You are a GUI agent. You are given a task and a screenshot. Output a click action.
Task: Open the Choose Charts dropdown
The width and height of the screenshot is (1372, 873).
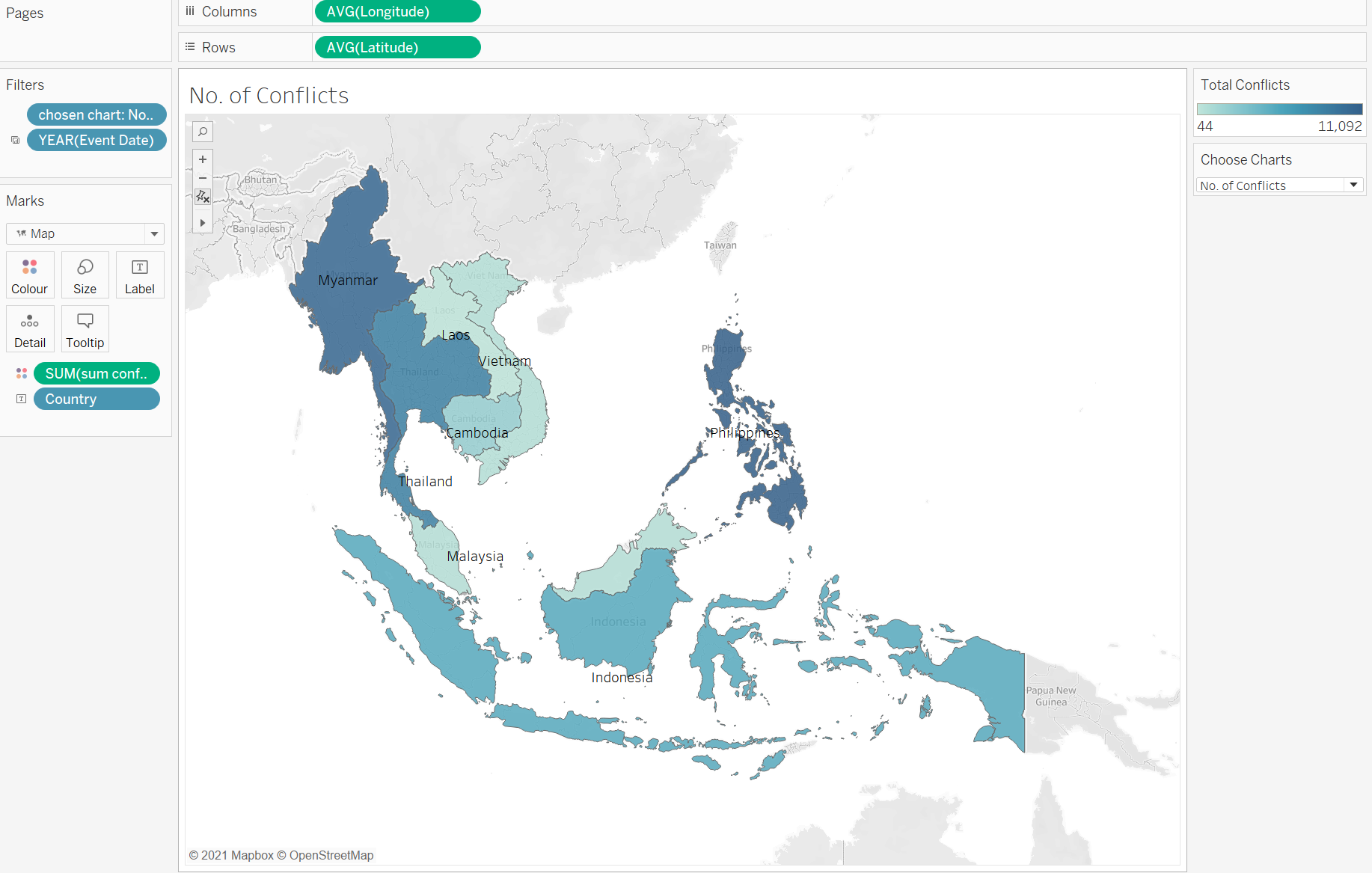[x=1279, y=186]
